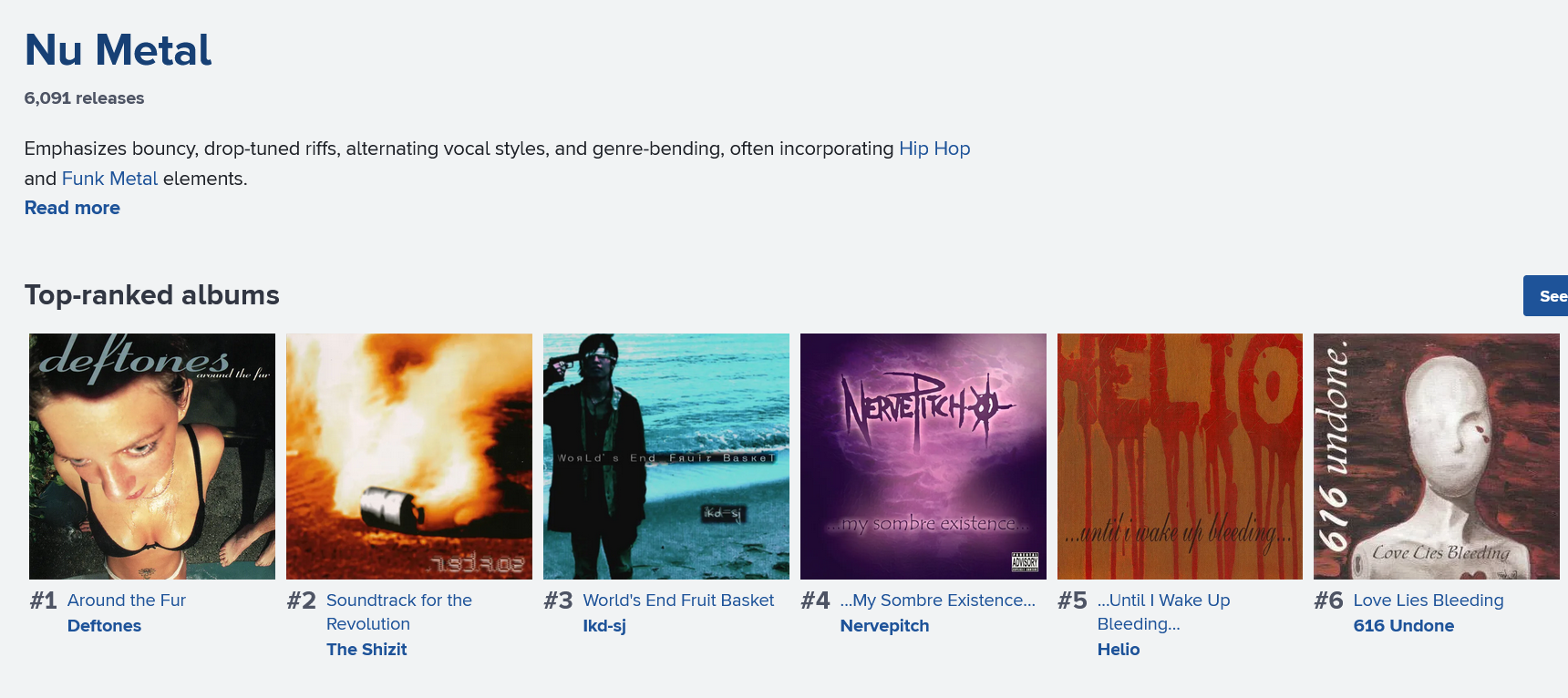
Task: Open World's End Fruit Basket title link
Action: click(x=678, y=600)
